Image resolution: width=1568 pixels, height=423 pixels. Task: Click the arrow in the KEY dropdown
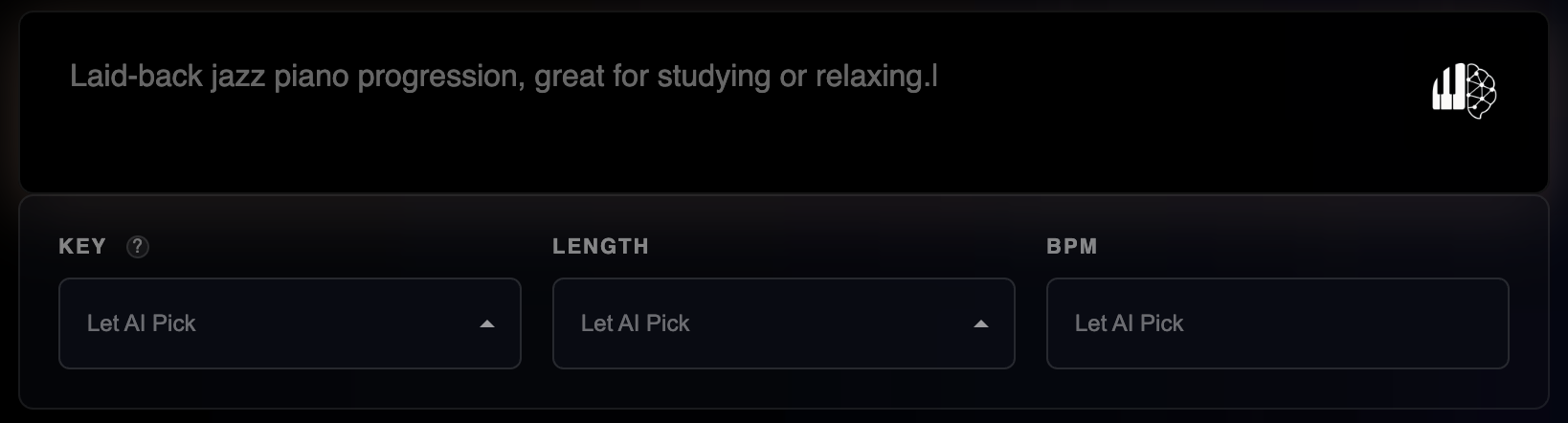click(x=487, y=324)
